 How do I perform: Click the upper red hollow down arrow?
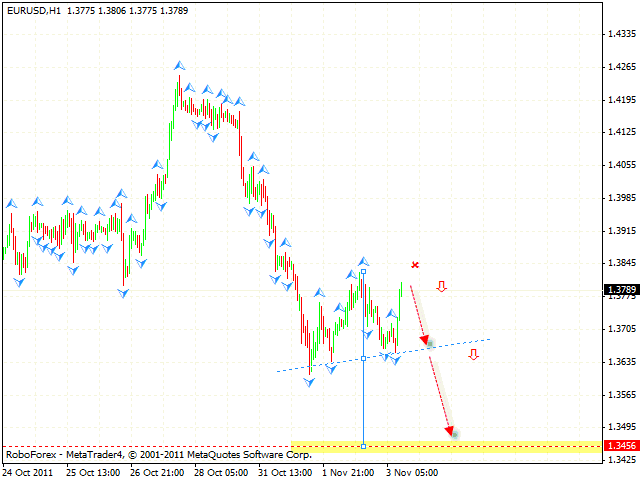441,287
